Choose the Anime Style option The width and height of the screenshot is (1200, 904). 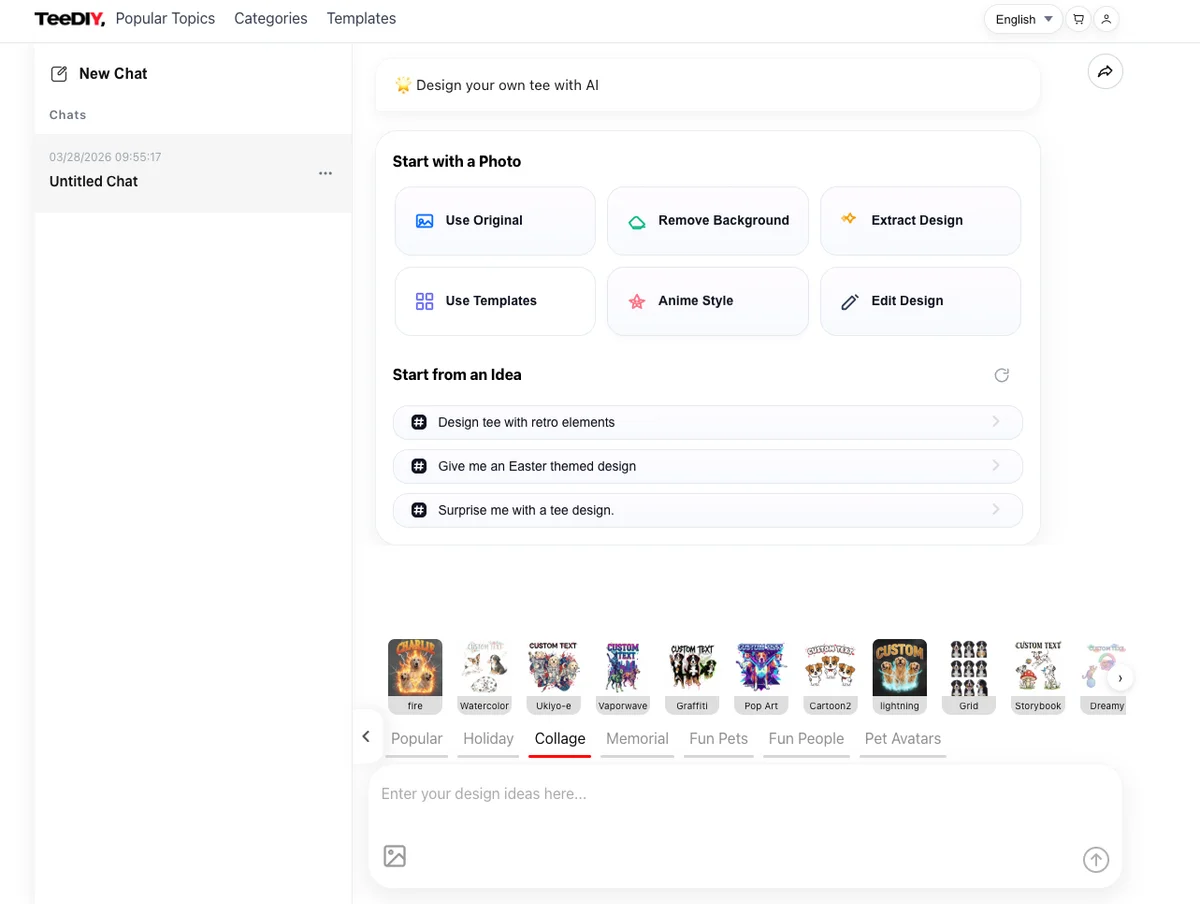pyautogui.click(x=708, y=301)
